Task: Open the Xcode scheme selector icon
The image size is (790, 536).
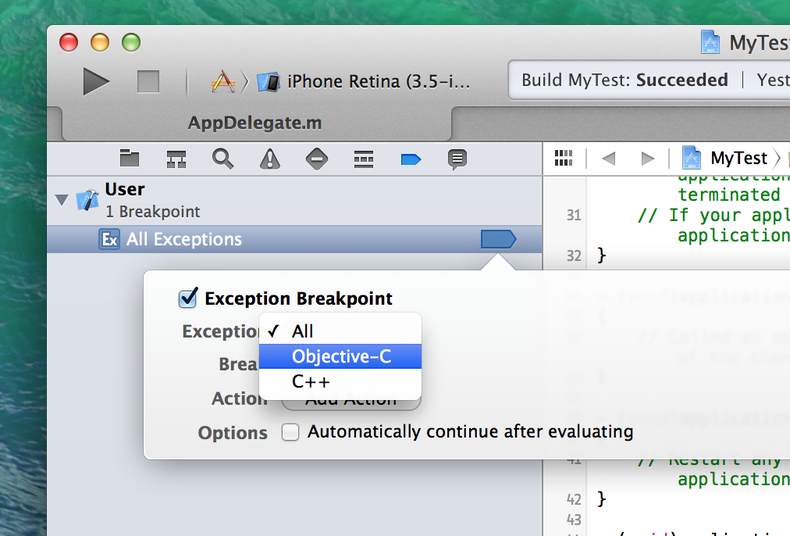Action: 223,81
